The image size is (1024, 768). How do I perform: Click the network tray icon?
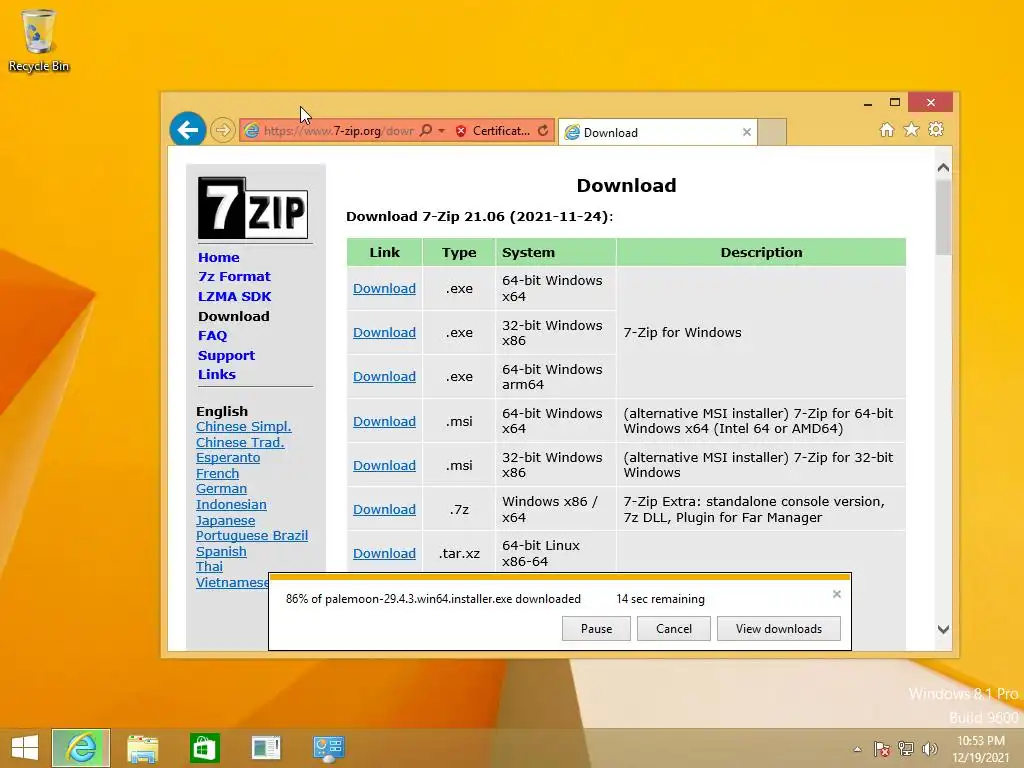pyautogui.click(x=906, y=749)
